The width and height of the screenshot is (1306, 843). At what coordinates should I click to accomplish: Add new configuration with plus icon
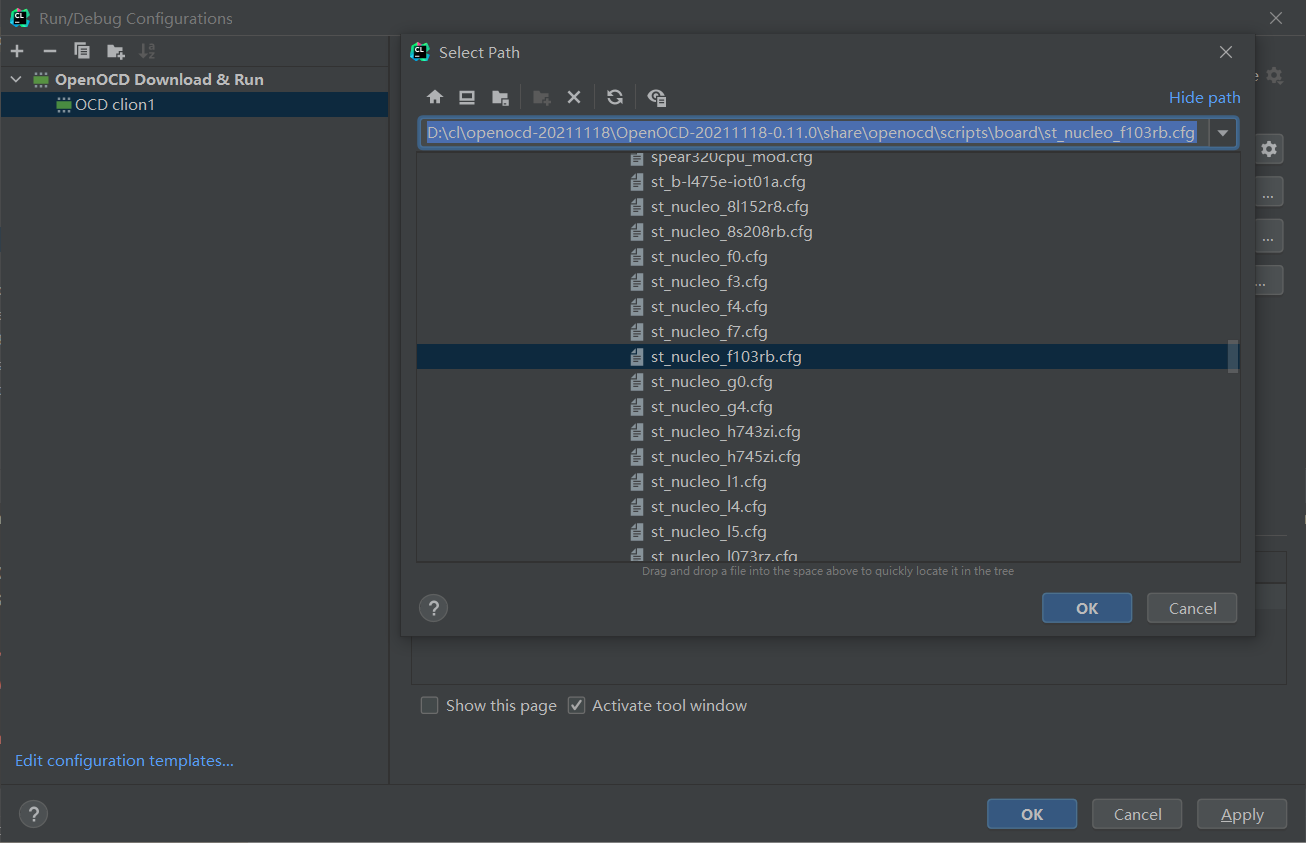(17, 51)
